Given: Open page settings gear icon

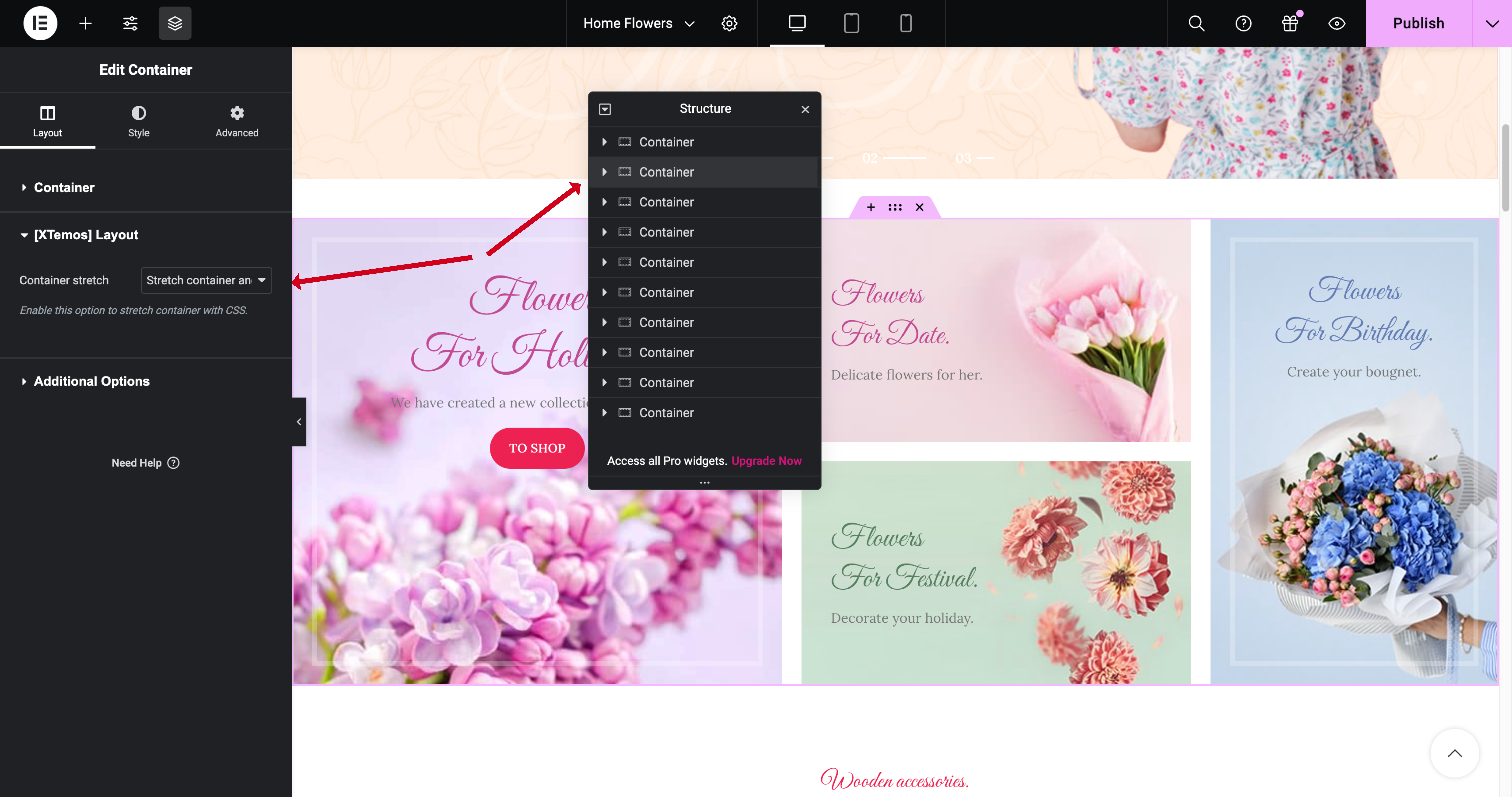Looking at the screenshot, I should click(x=729, y=24).
